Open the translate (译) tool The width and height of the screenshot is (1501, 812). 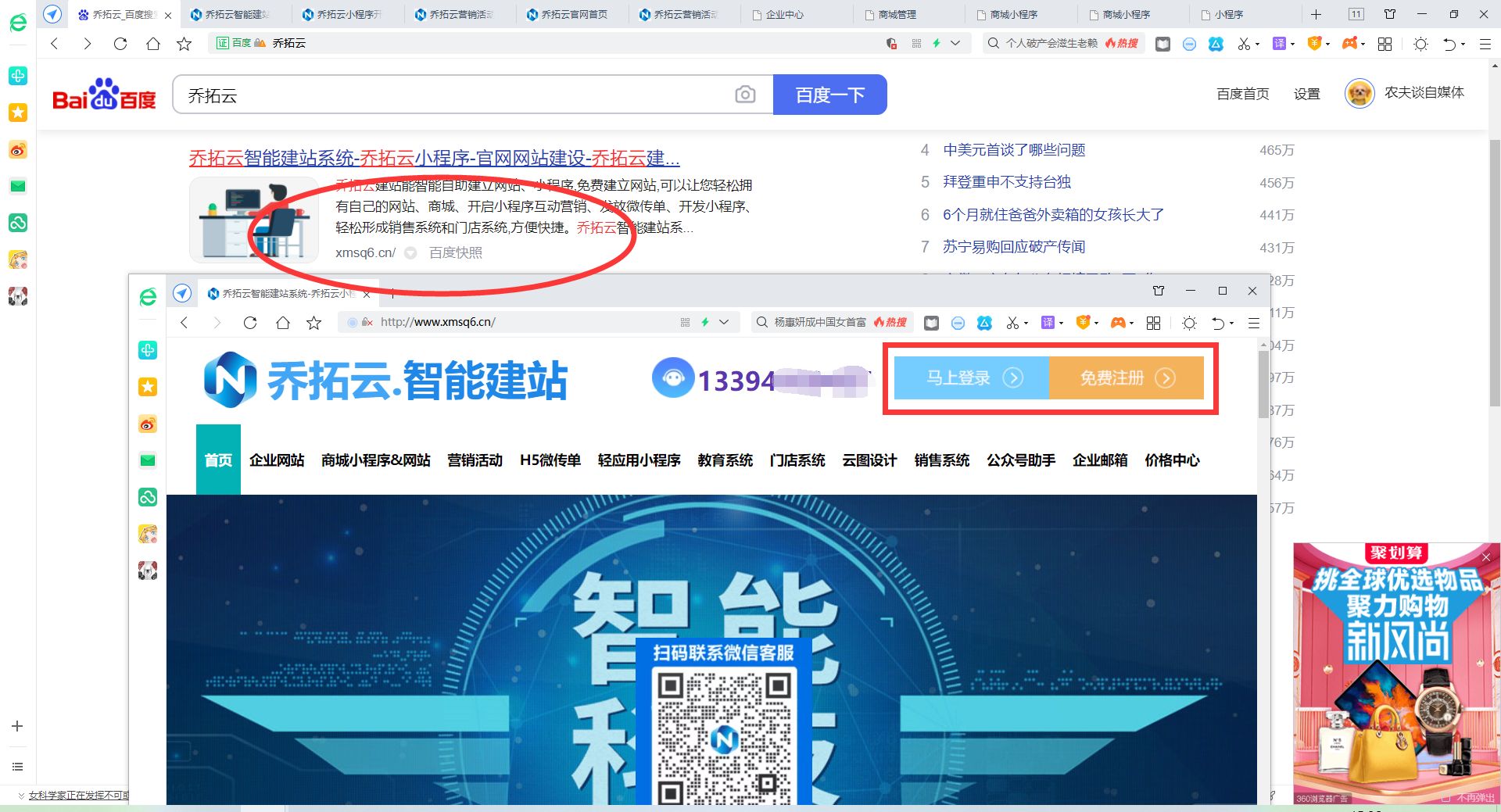[1280, 45]
